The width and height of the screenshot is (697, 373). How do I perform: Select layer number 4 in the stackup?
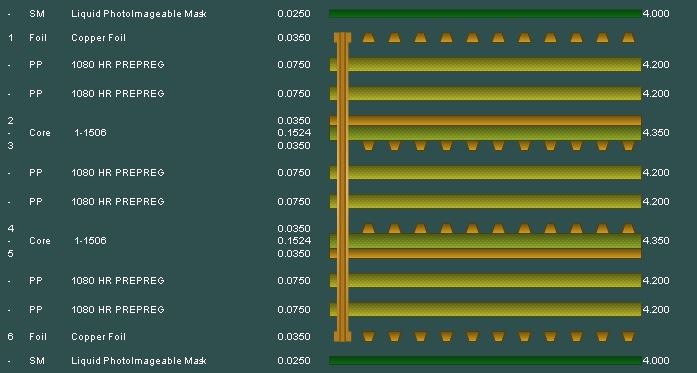click(x=11, y=229)
